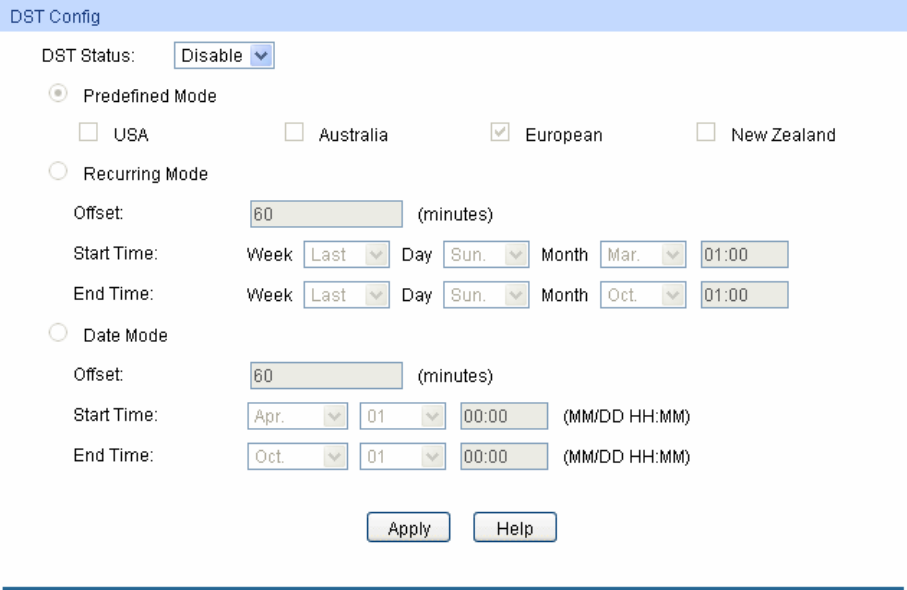
Task: Open the DST Status dropdown
Action: pyautogui.click(x=224, y=57)
